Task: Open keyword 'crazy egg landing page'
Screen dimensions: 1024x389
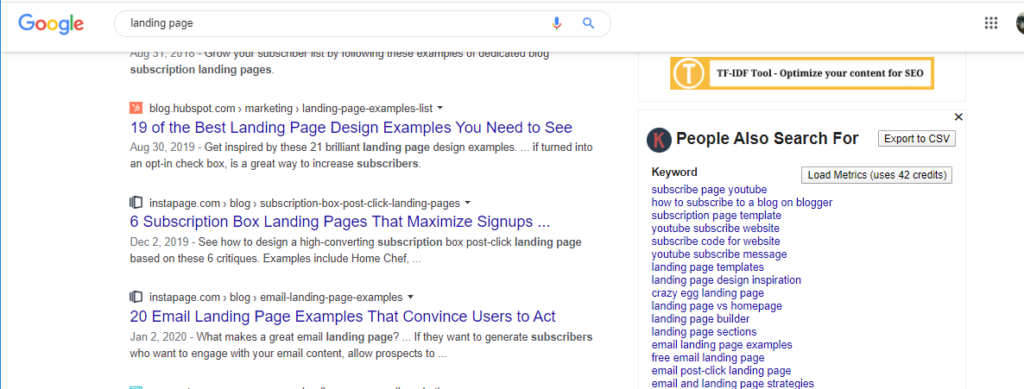Action: pos(707,293)
